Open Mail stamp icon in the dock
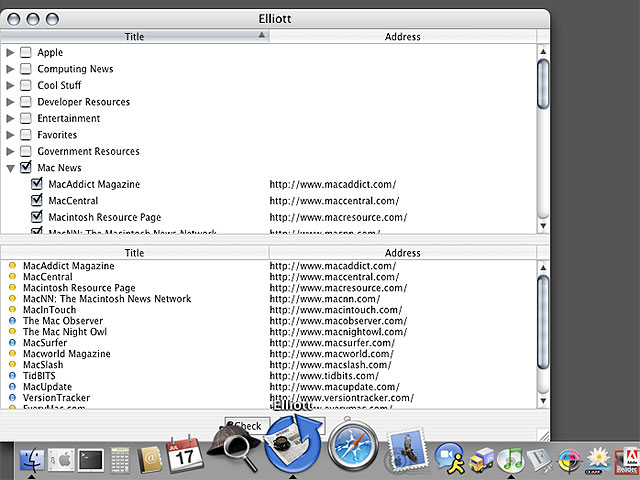Viewport: 640px width, 480px height. (x=407, y=450)
